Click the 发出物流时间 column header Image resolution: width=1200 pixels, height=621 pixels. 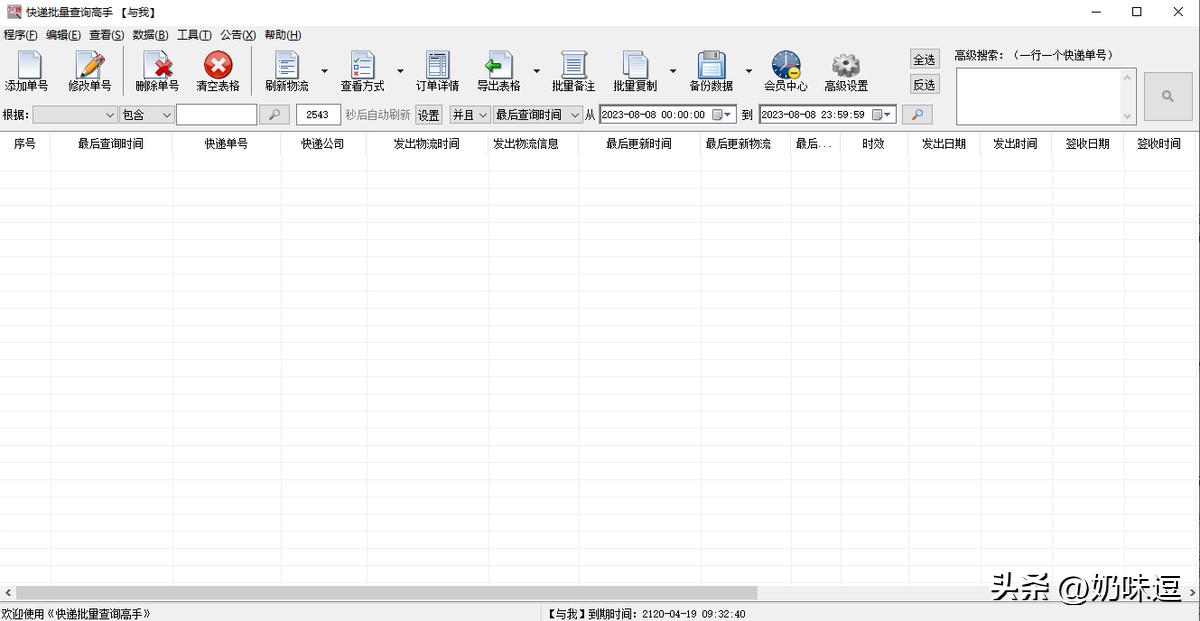[427, 144]
